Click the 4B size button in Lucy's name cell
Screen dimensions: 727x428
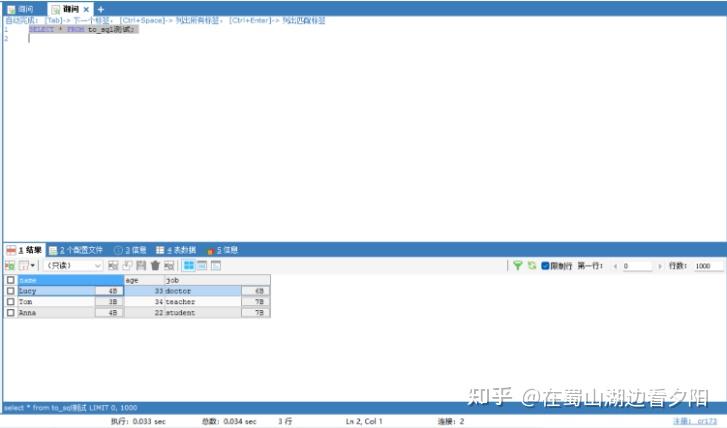(x=109, y=291)
